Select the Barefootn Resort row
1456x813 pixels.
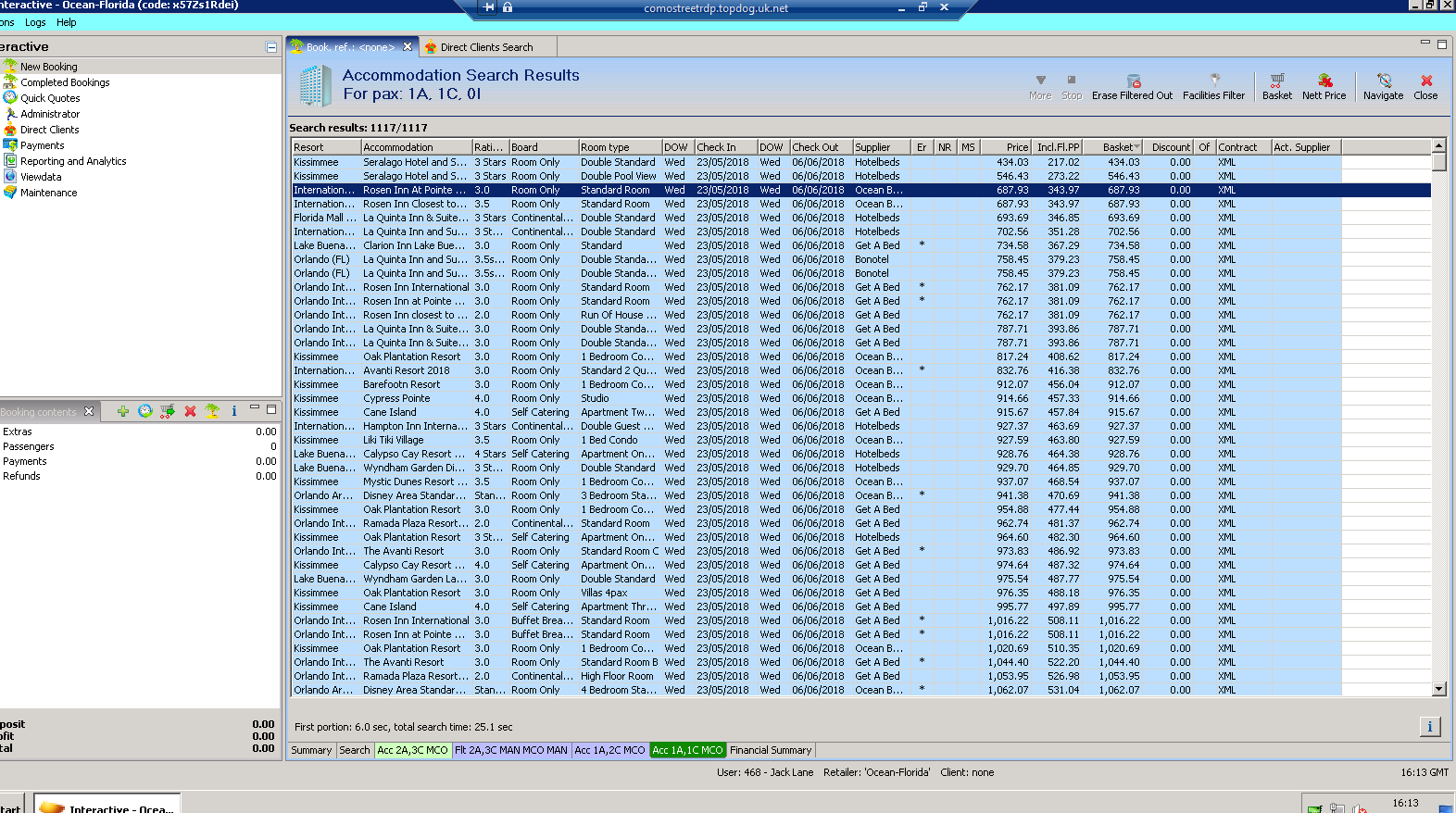coord(861,384)
